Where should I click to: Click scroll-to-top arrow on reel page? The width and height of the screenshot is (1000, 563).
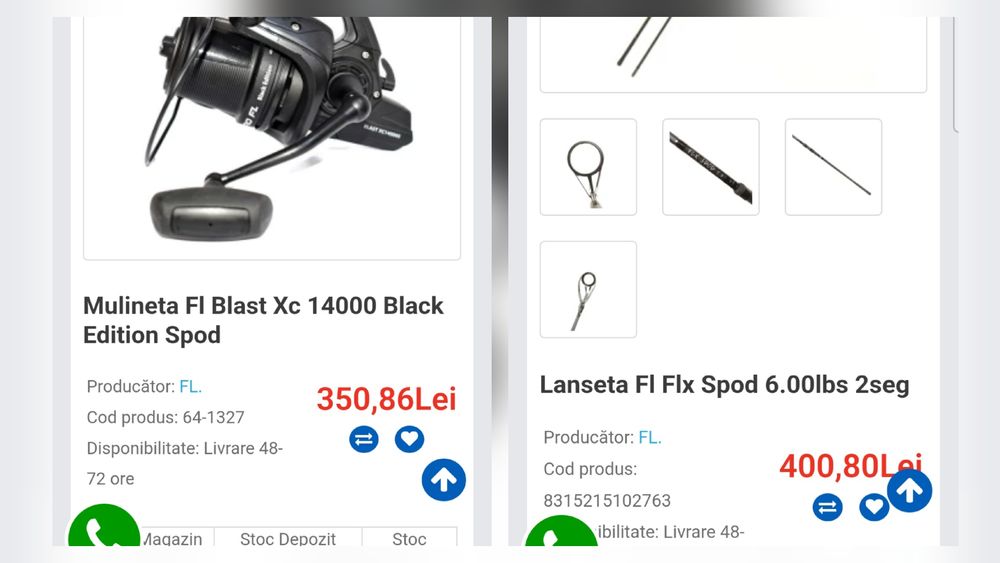444,480
